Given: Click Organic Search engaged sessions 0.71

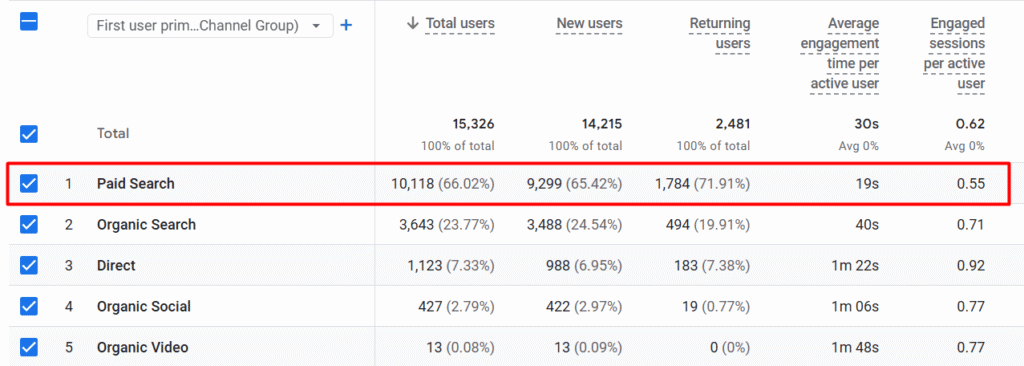Looking at the screenshot, I should tap(971, 225).
